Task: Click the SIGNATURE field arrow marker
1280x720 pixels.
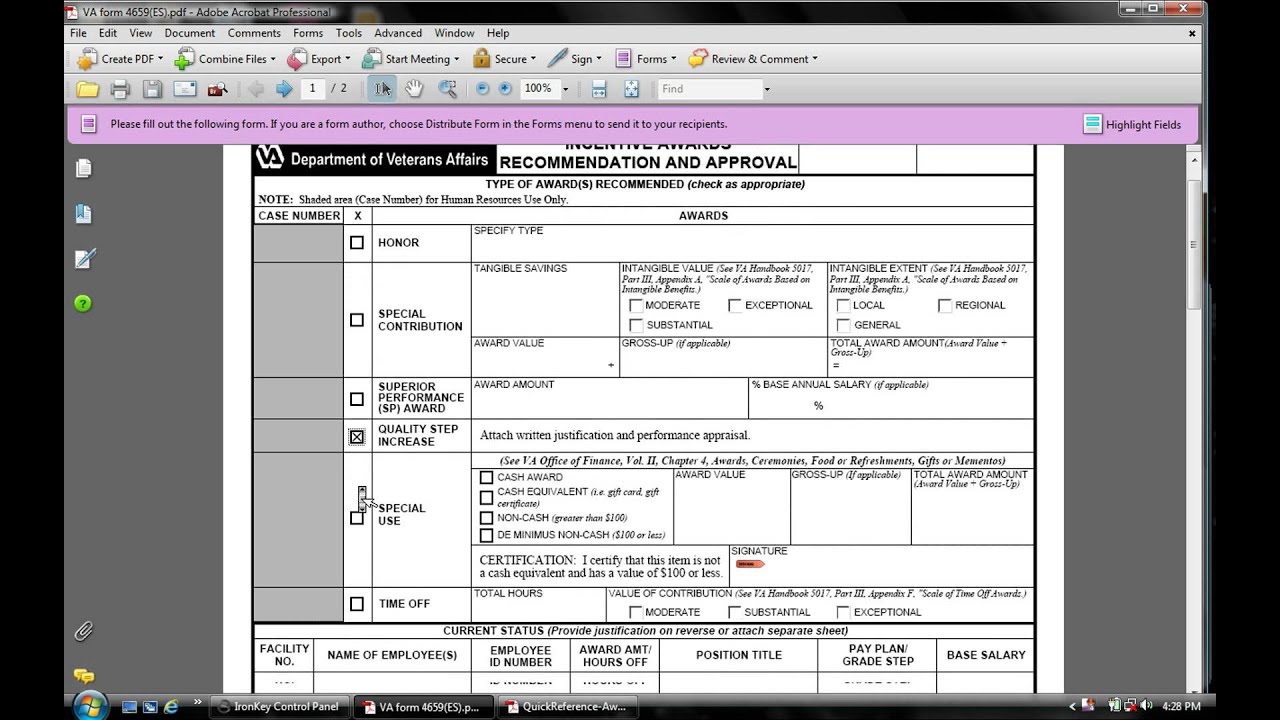Action: coord(749,564)
